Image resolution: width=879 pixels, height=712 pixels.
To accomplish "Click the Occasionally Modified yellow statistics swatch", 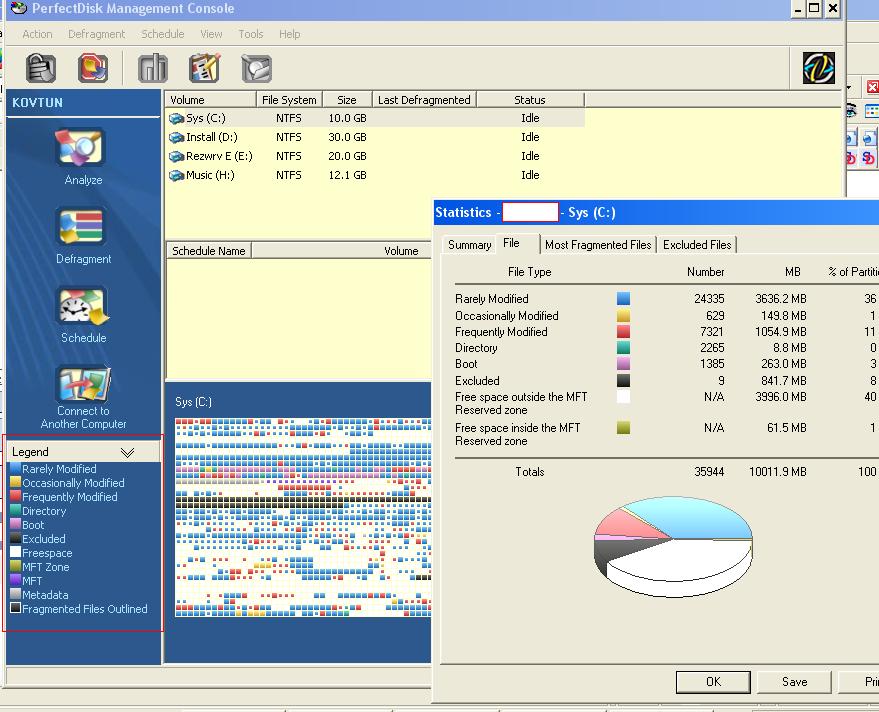I will coord(623,315).
